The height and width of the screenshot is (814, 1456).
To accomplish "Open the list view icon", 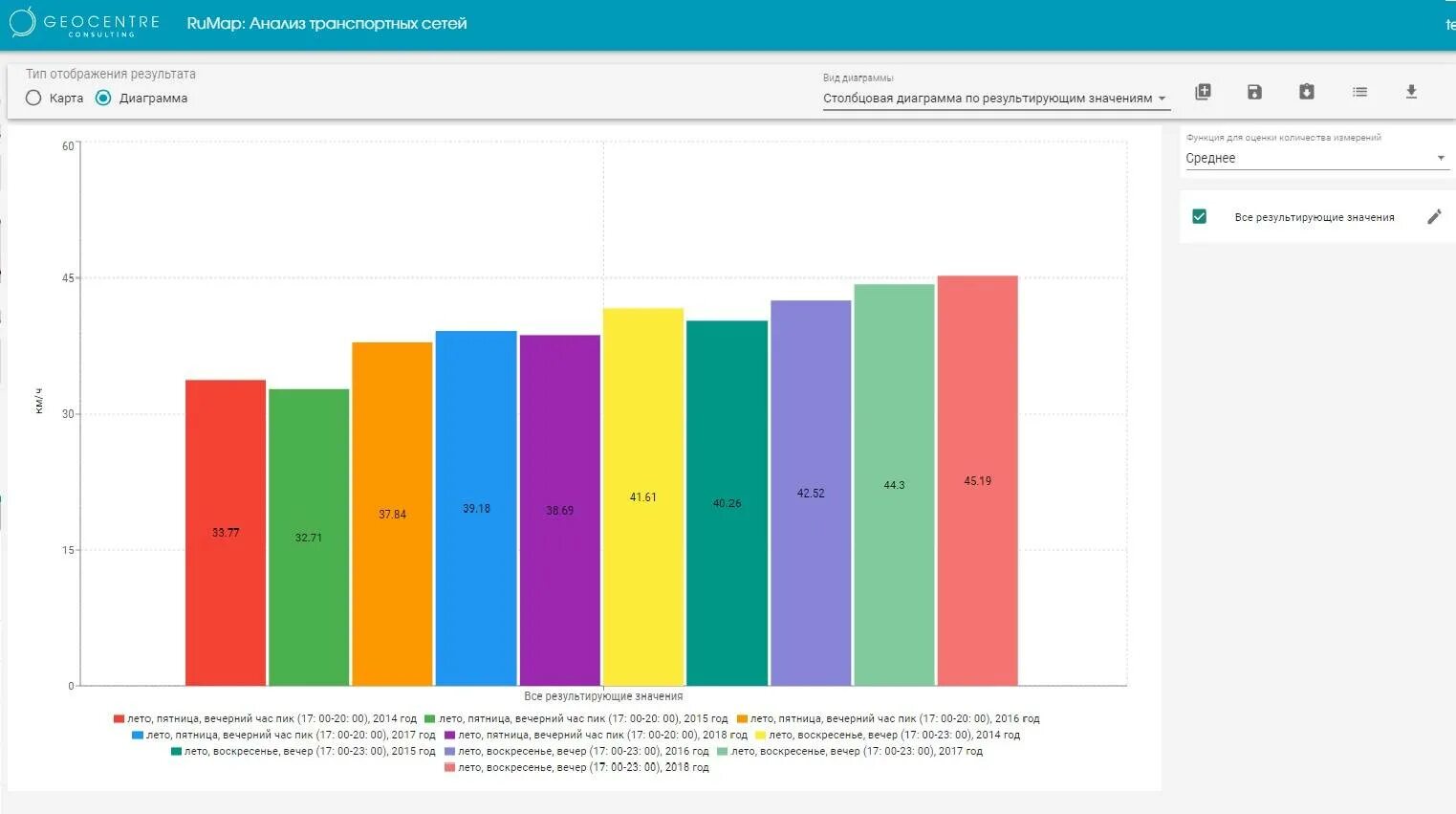I will (x=1359, y=92).
